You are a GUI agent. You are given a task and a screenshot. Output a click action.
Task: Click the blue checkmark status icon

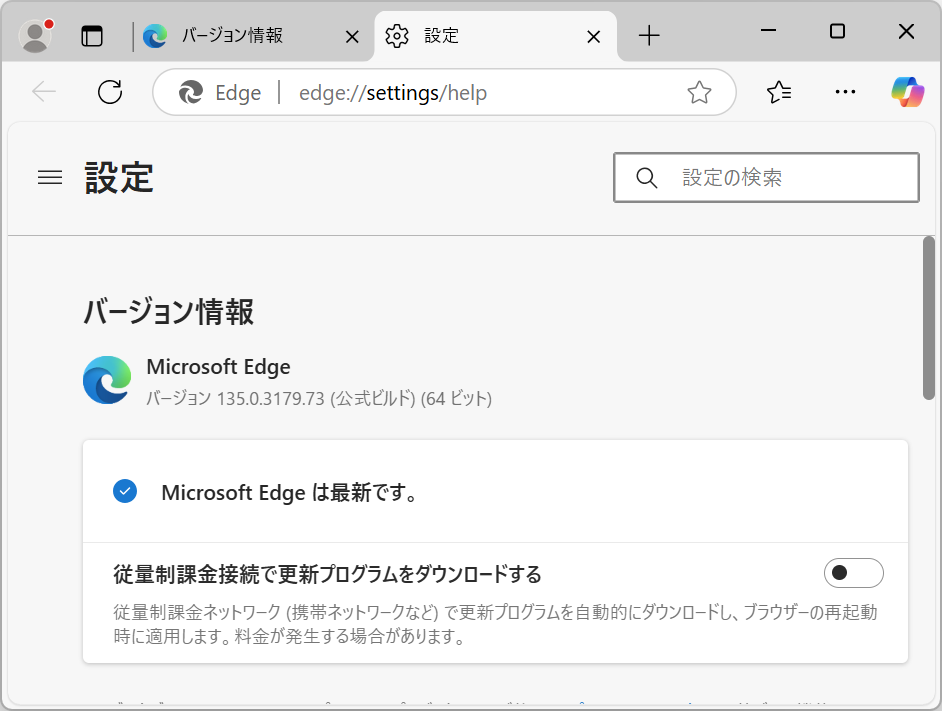tap(125, 491)
